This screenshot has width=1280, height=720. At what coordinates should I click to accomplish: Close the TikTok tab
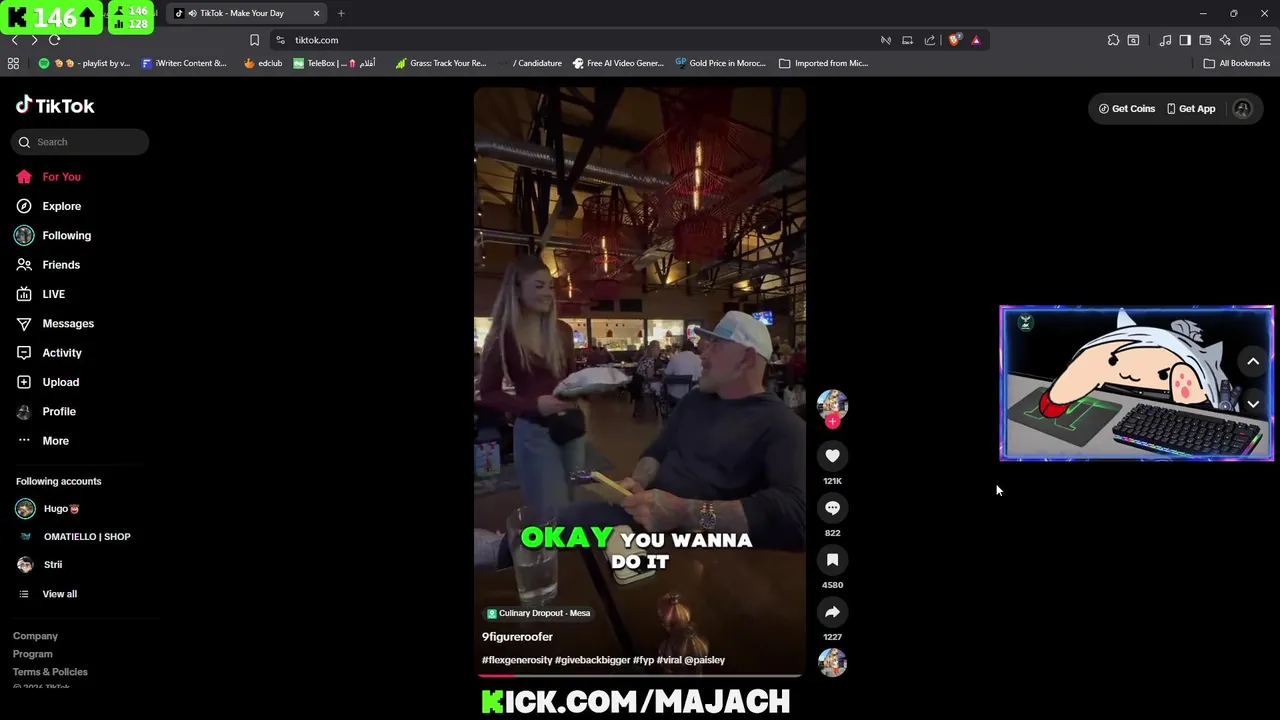pyautogui.click(x=316, y=13)
